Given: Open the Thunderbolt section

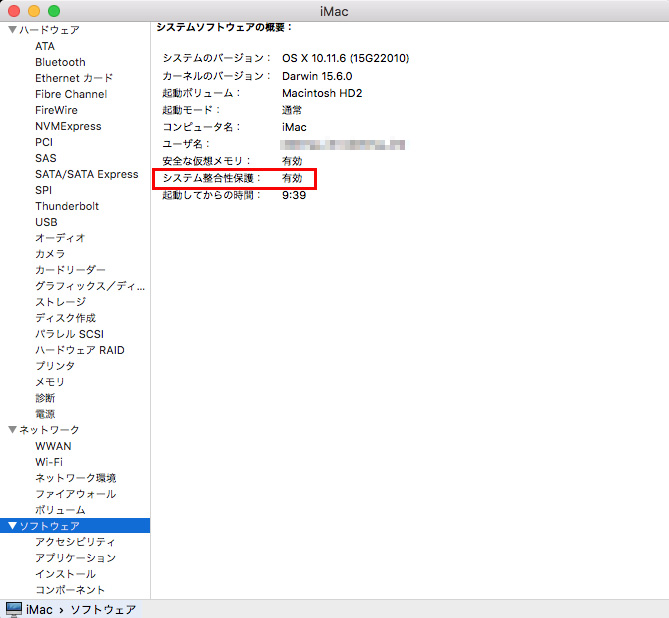Looking at the screenshot, I should click(x=67, y=206).
